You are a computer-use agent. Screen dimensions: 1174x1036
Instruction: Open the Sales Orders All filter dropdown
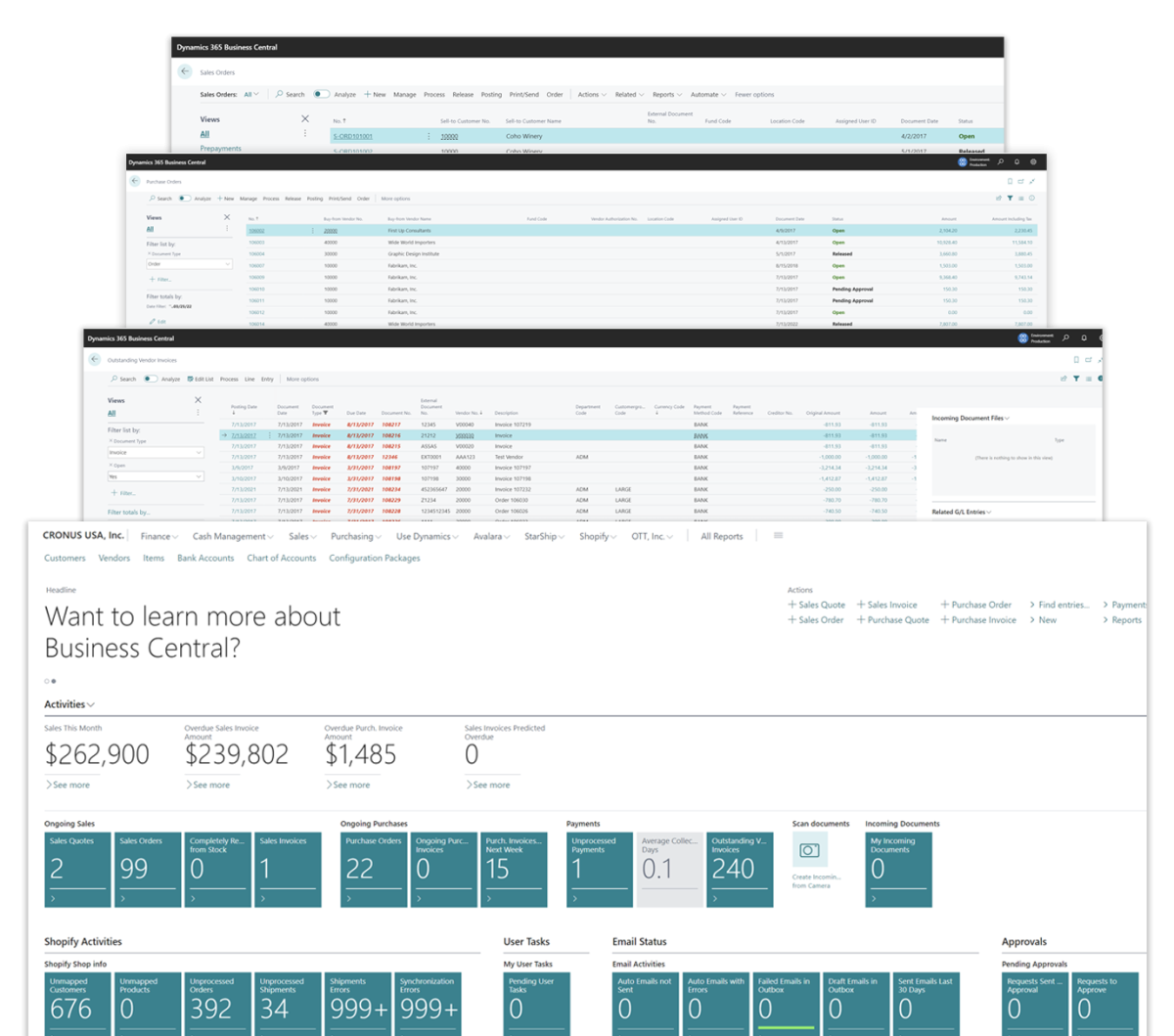tap(251, 95)
